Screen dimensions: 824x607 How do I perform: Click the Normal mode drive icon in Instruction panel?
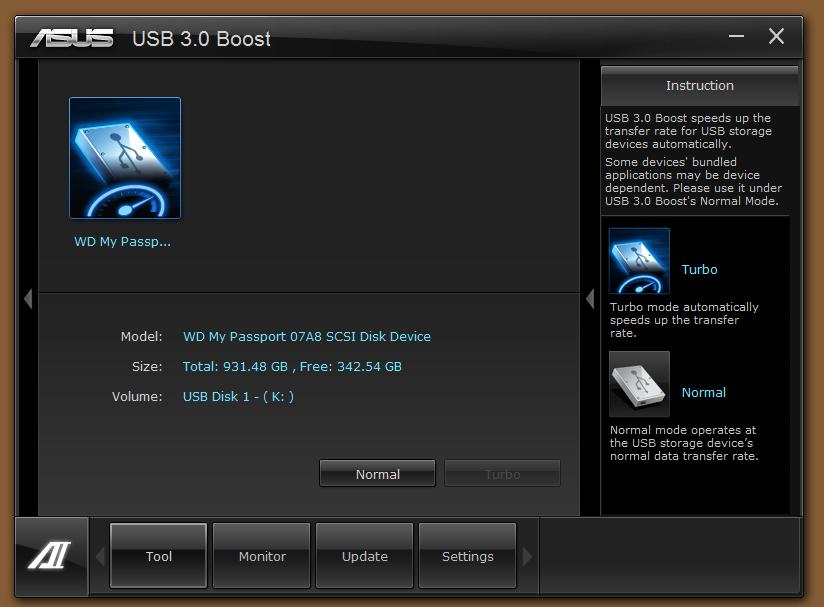[639, 384]
